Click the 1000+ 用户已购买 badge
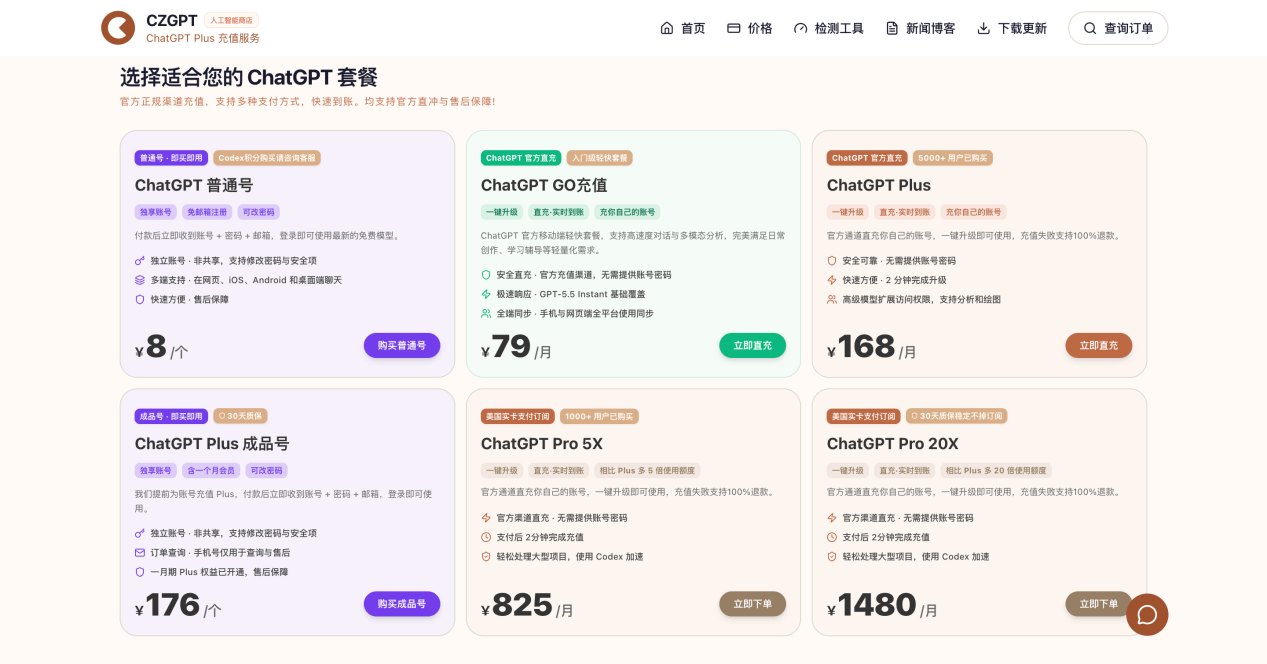This screenshot has width=1267, height=664. 599,416
